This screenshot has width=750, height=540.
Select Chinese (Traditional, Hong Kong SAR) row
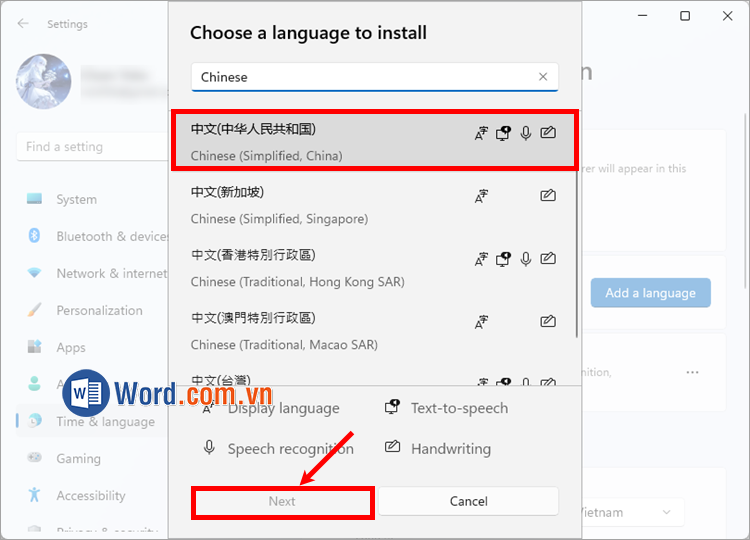[x=375, y=268]
